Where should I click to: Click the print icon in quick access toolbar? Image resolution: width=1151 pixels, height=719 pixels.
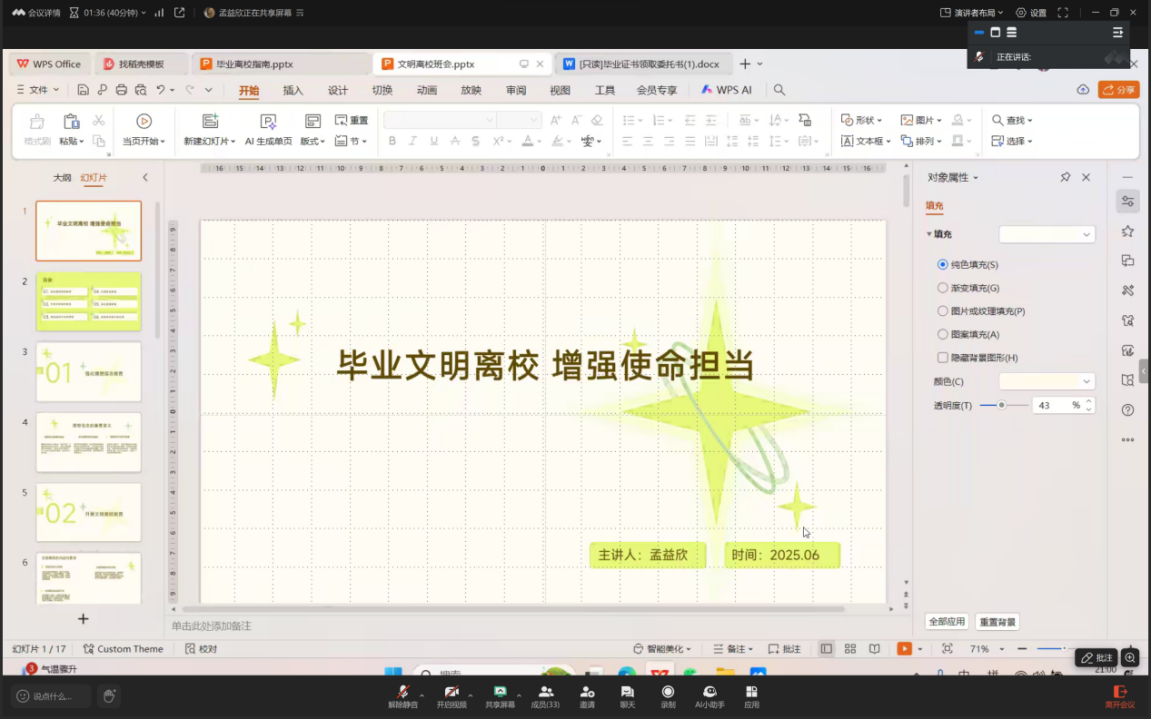point(121,90)
